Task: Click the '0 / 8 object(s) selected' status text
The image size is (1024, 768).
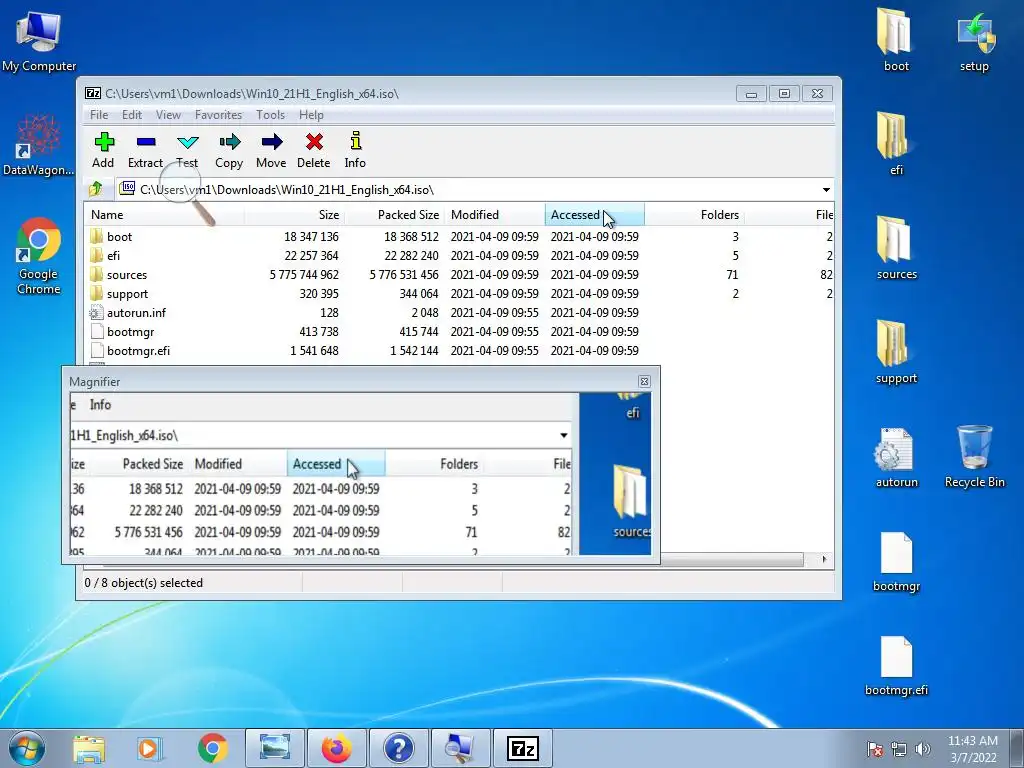Action: pos(144,583)
